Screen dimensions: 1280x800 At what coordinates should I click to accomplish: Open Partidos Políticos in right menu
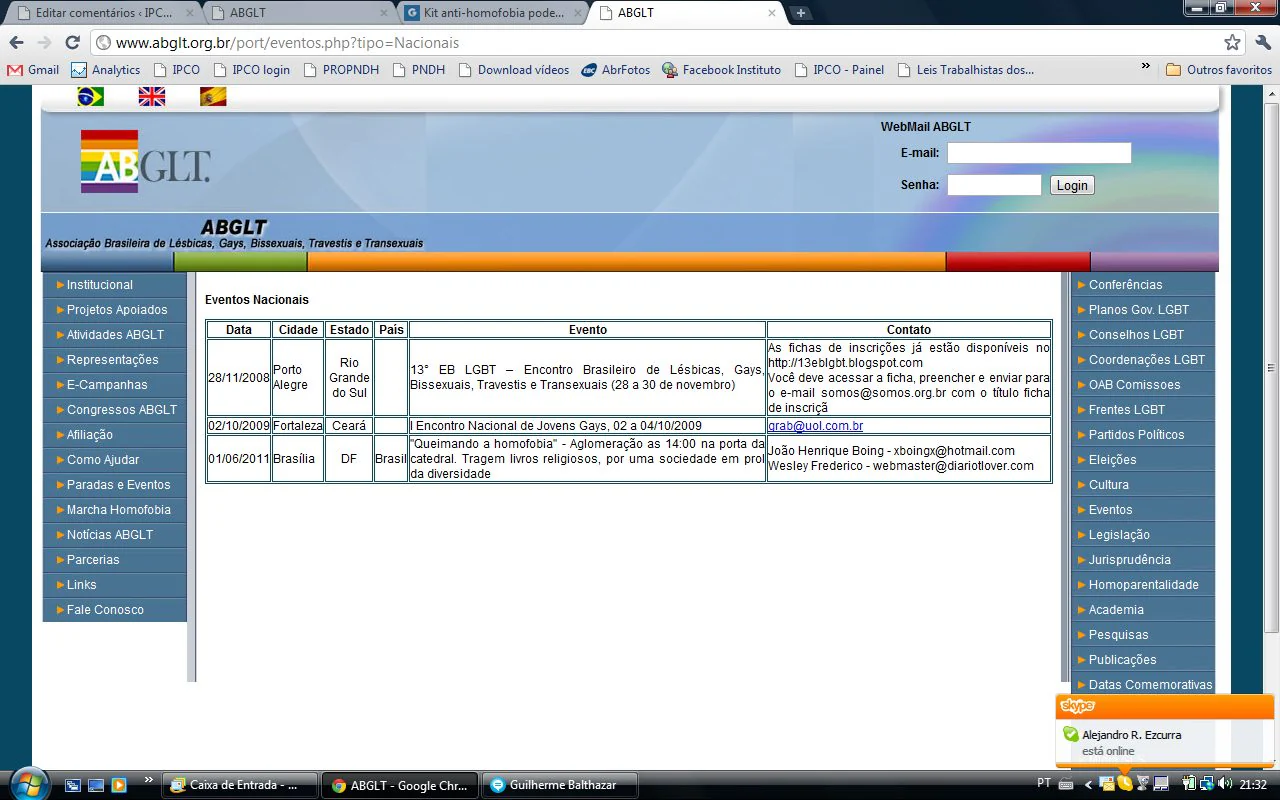pos(1143,435)
